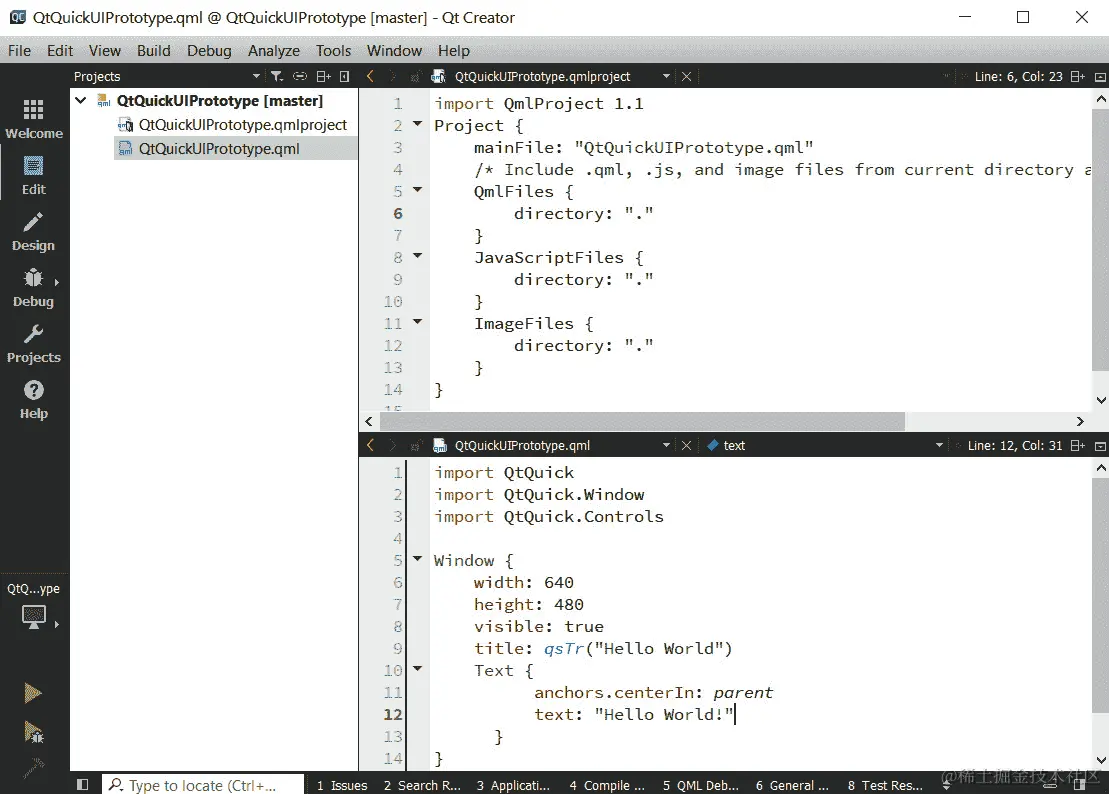Switch to Edit mode
Viewport: 1109px width, 794px height.
(33, 175)
